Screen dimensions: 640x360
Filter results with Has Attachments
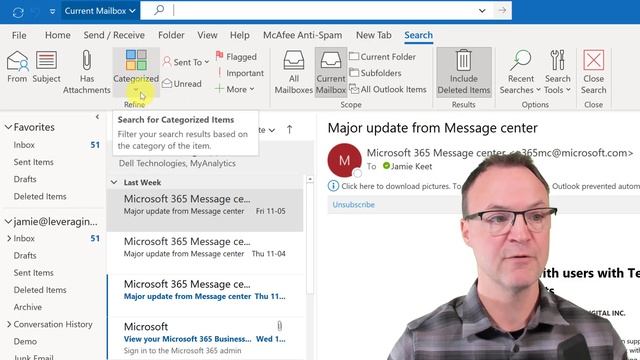[87, 72]
